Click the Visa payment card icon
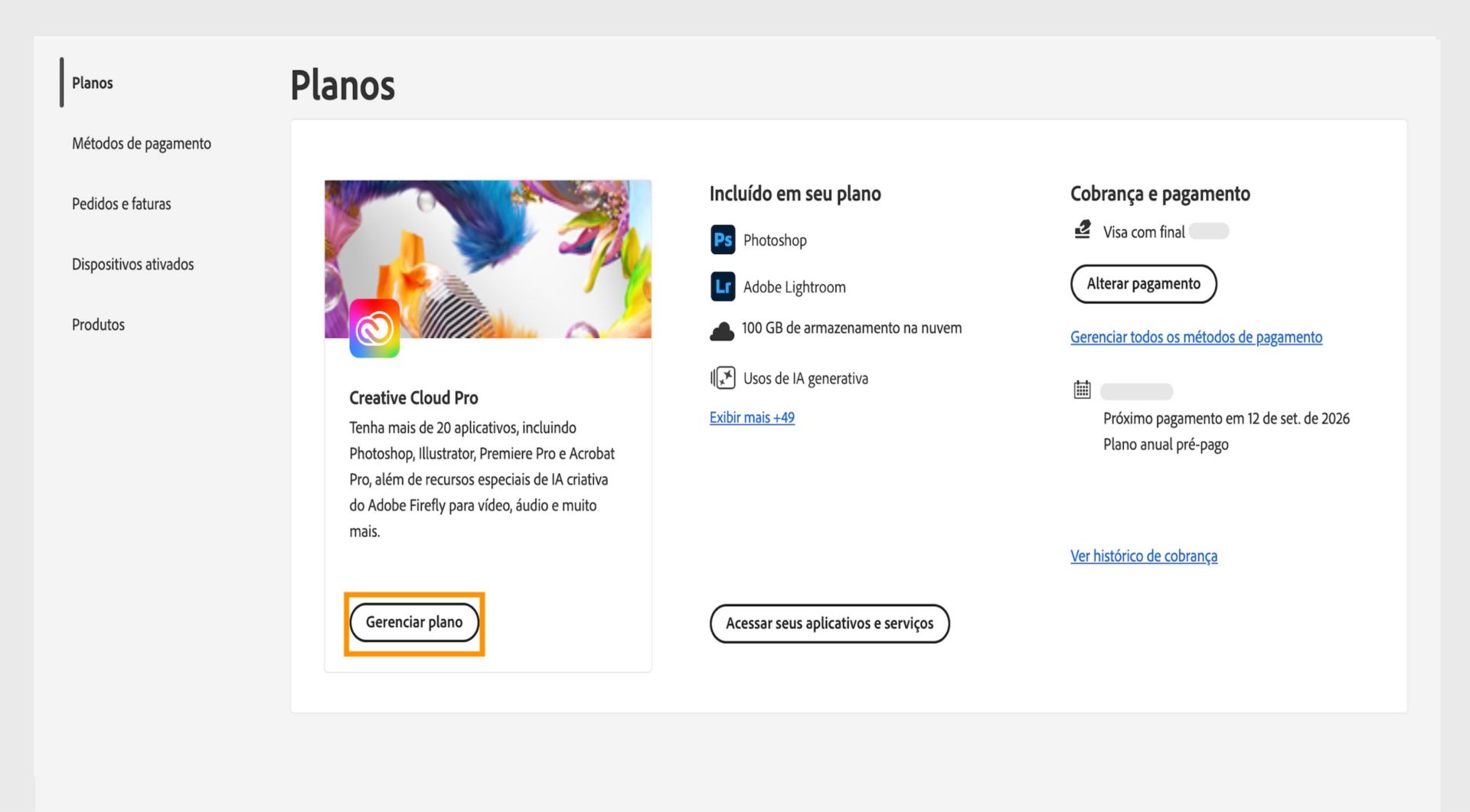 click(1081, 230)
